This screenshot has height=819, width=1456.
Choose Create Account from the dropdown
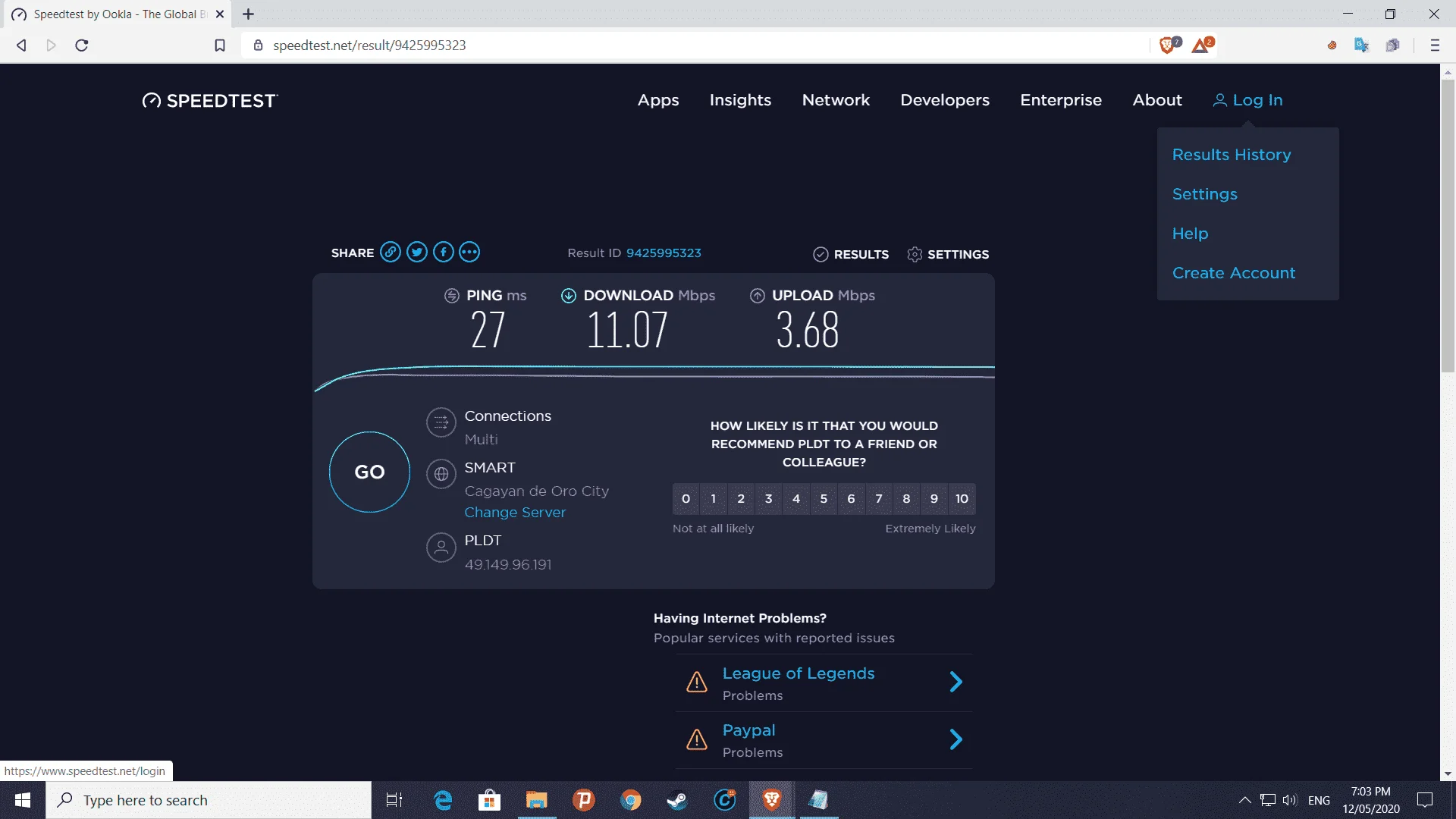pos(1234,273)
